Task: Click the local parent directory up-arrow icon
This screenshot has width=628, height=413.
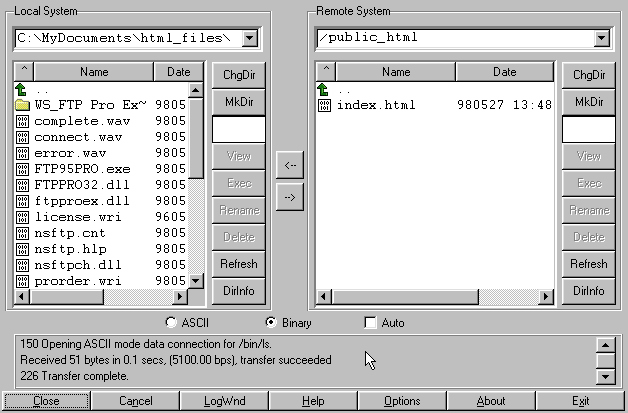Action: point(21,89)
